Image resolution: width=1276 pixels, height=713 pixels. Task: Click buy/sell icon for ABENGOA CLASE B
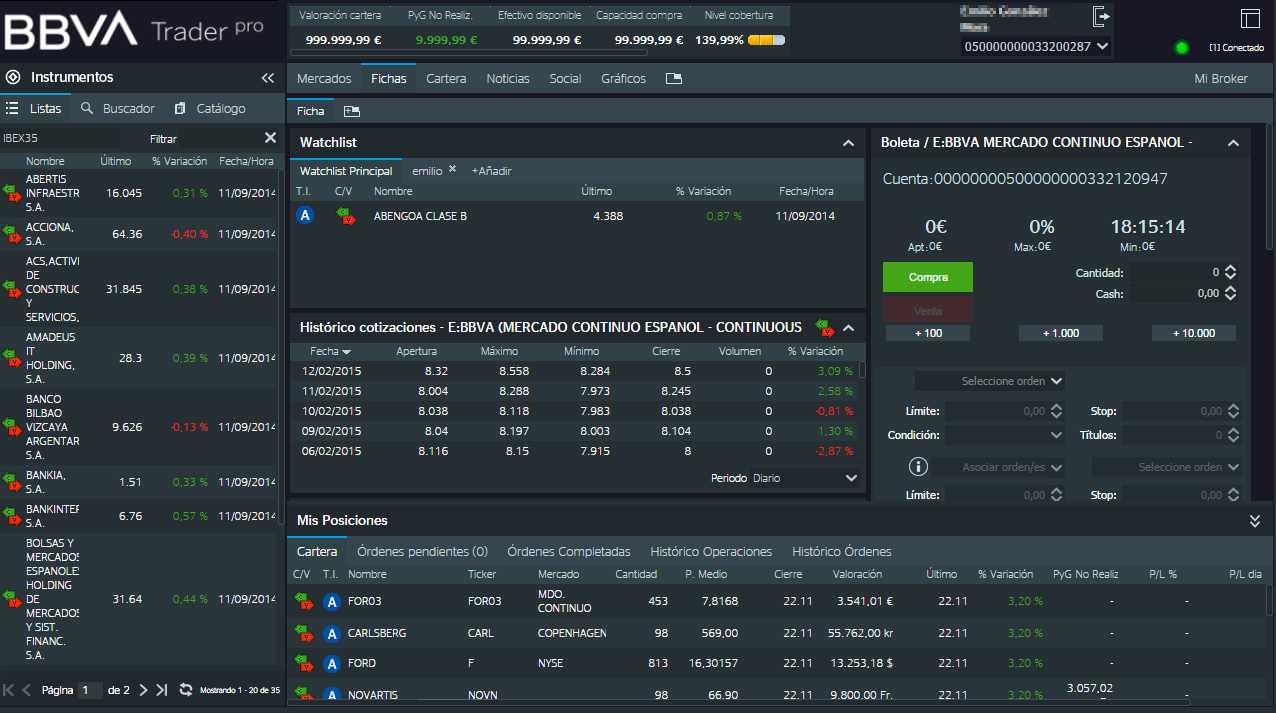(345, 215)
